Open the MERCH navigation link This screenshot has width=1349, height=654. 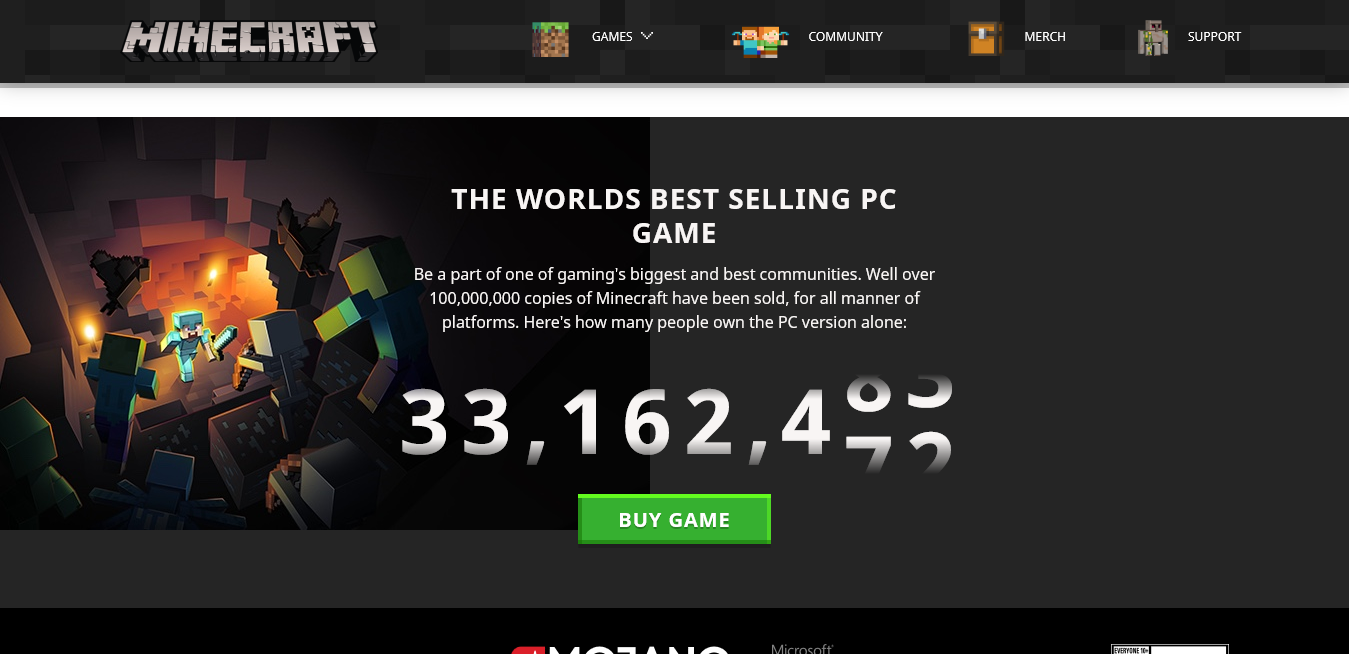pos(1045,36)
